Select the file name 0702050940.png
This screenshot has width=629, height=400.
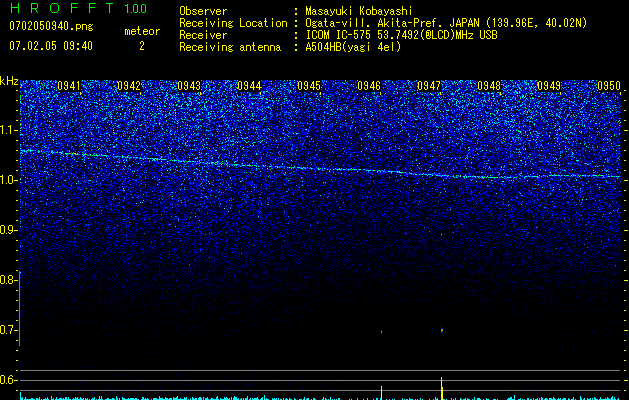(x=51, y=26)
